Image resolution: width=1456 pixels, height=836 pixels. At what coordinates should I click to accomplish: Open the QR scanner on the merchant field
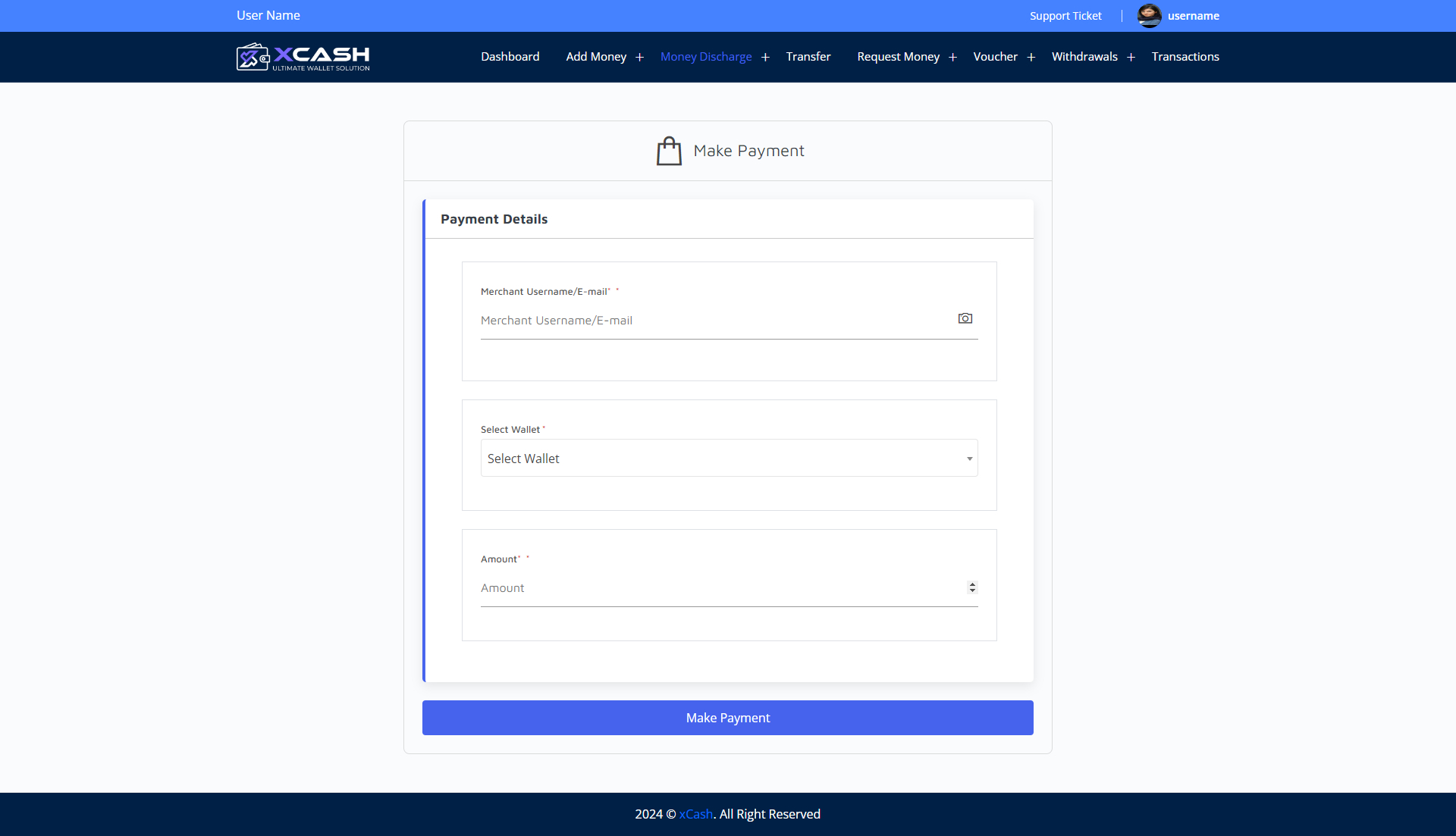point(965,318)
